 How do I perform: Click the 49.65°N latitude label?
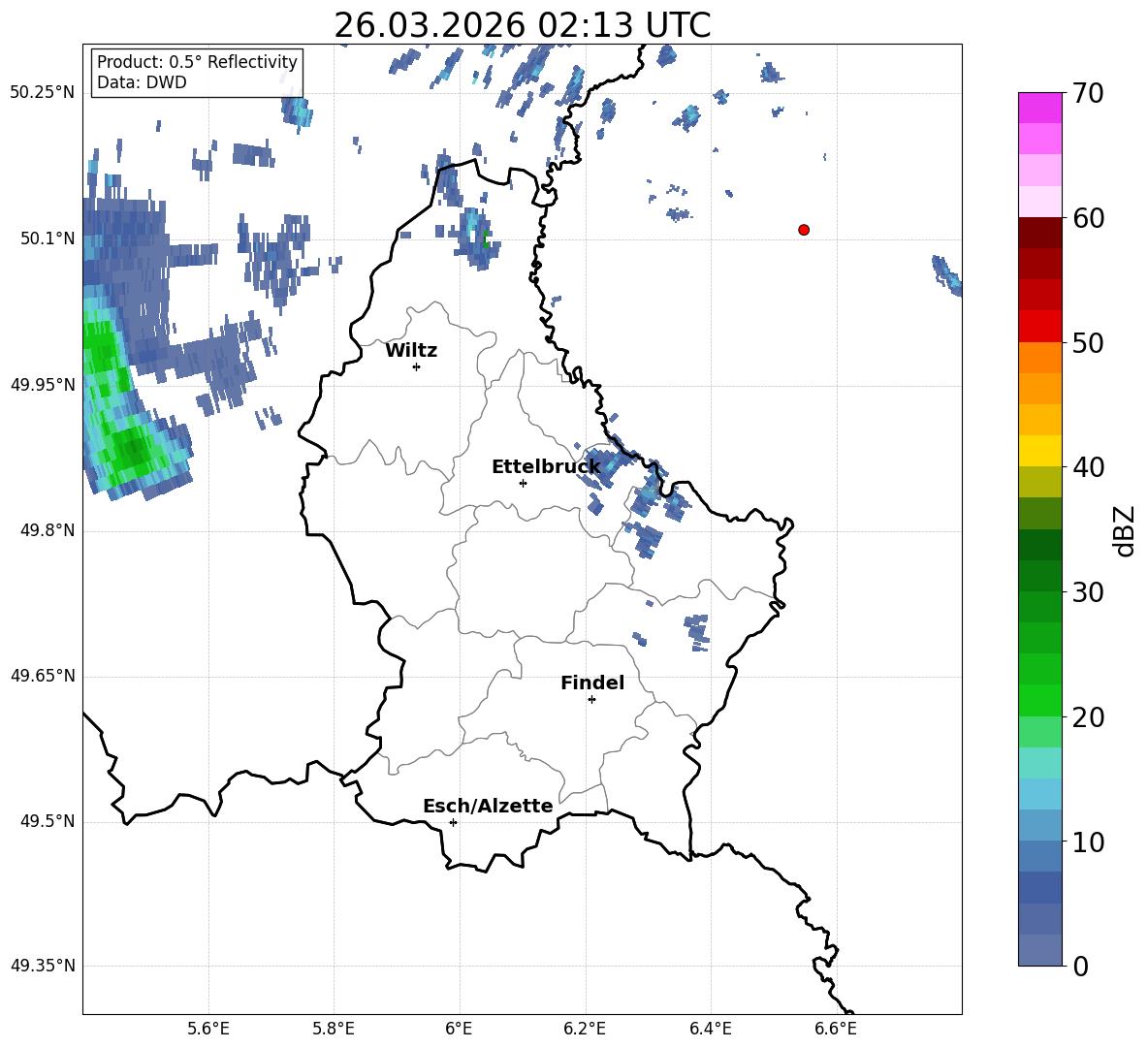(43, 676)
